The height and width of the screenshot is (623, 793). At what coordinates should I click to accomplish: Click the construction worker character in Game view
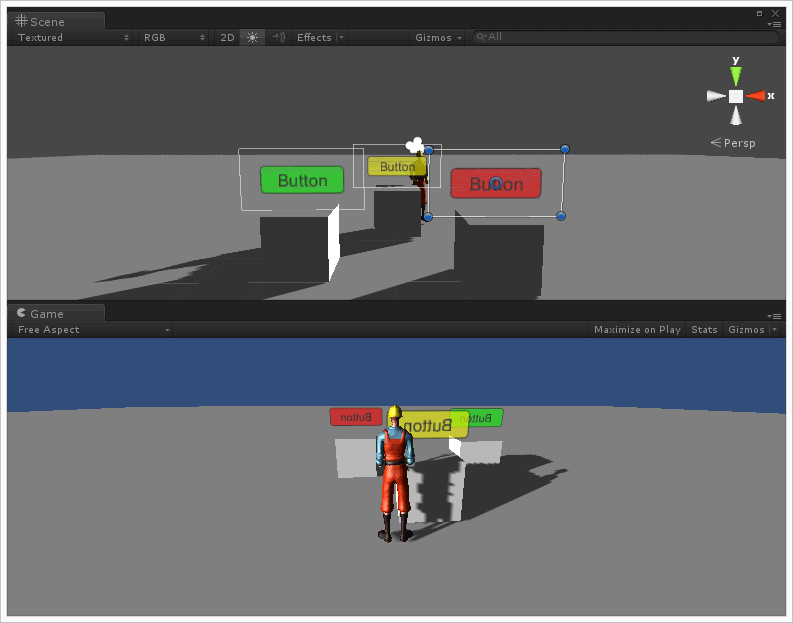tap(395, 473)
